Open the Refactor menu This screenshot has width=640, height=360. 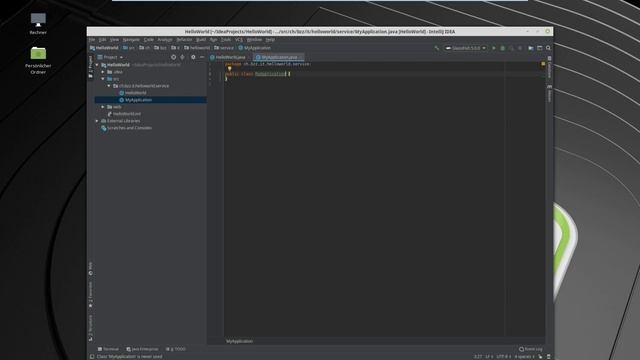pyautogui.click(x=184, y=40)
